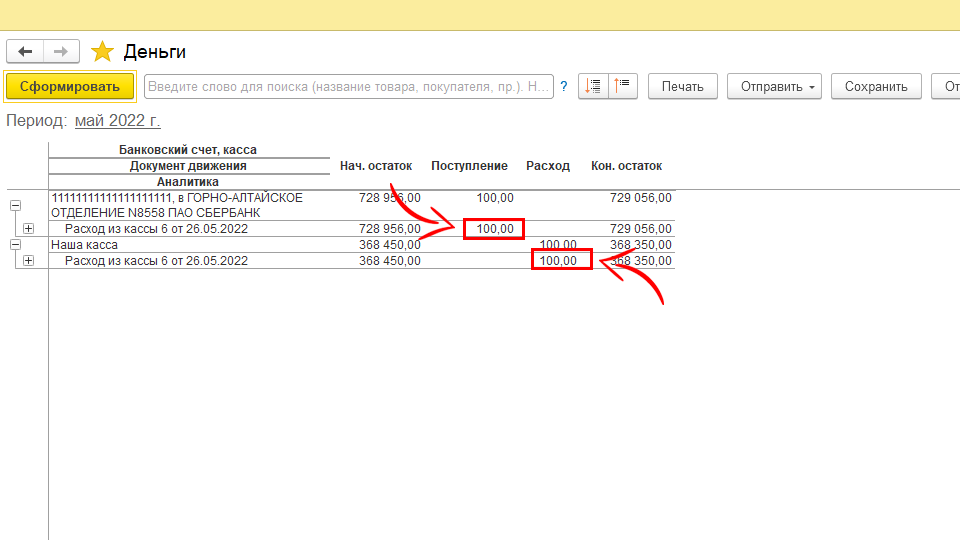Click the expand all groups icon

593,86
